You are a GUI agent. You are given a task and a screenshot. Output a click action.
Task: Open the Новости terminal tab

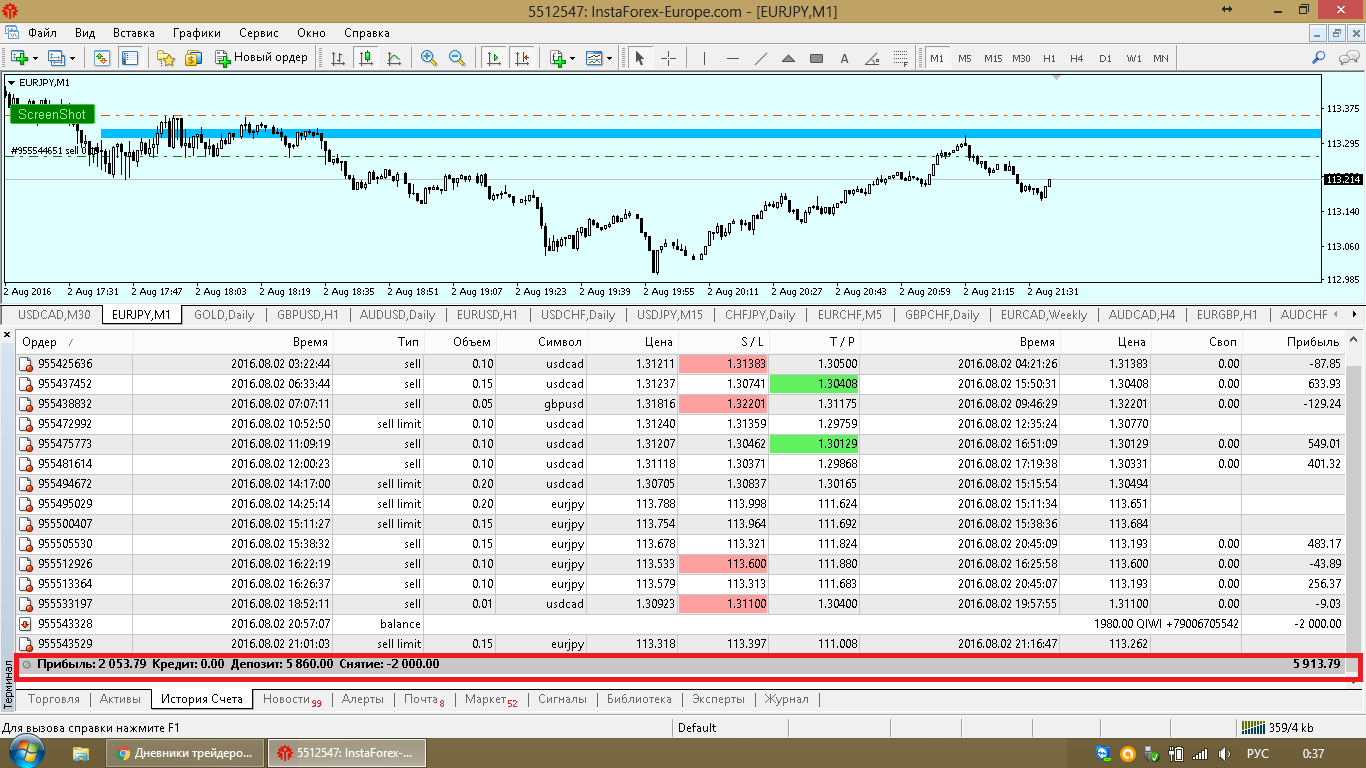point(292,699)
